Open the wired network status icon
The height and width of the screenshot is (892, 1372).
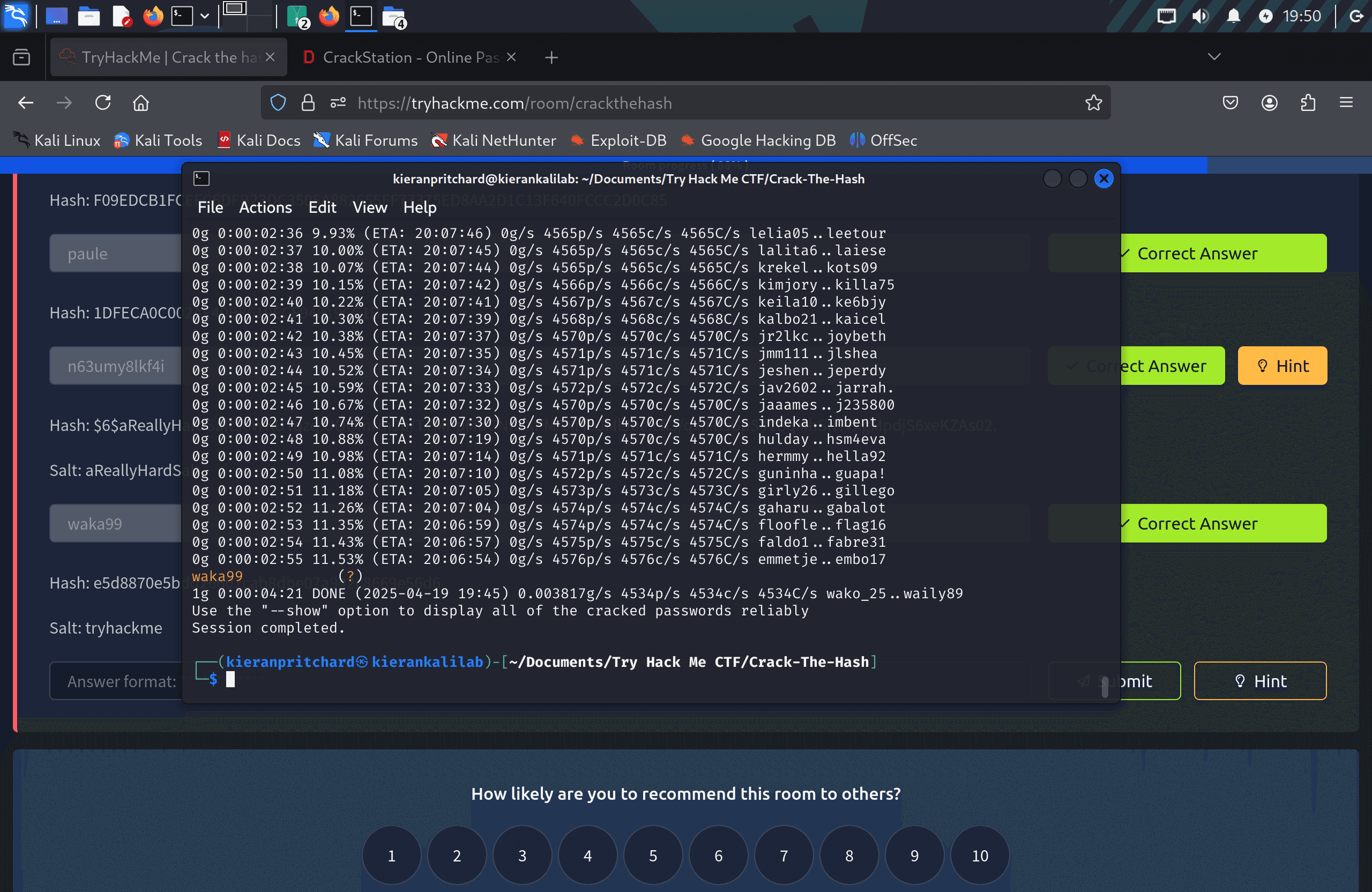coord(1166,16)
